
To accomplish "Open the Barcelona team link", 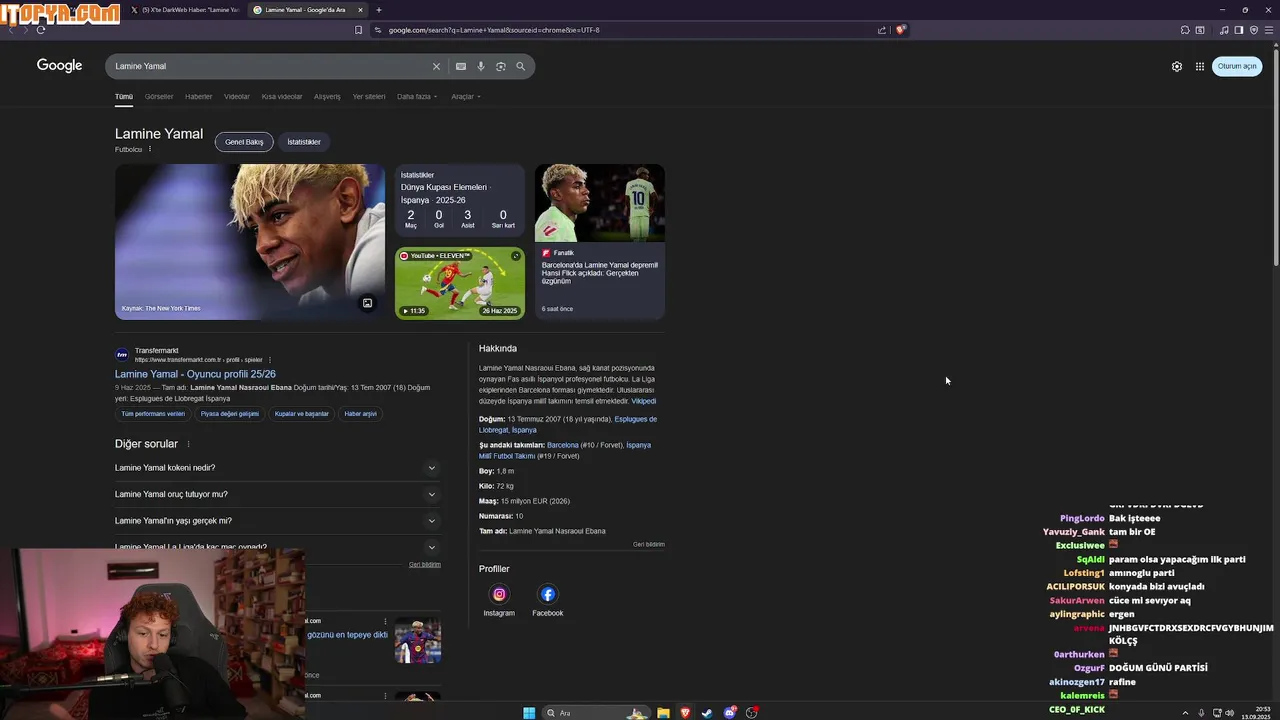I will [563, 445].
